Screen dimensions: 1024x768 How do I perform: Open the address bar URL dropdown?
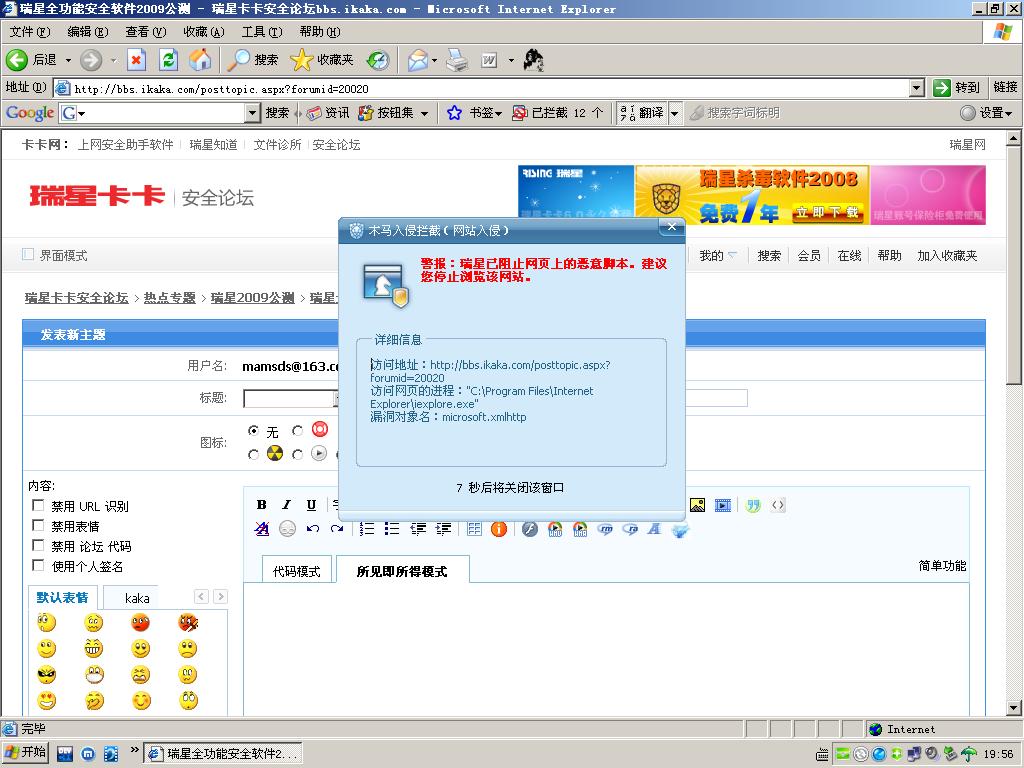[917, 88]
